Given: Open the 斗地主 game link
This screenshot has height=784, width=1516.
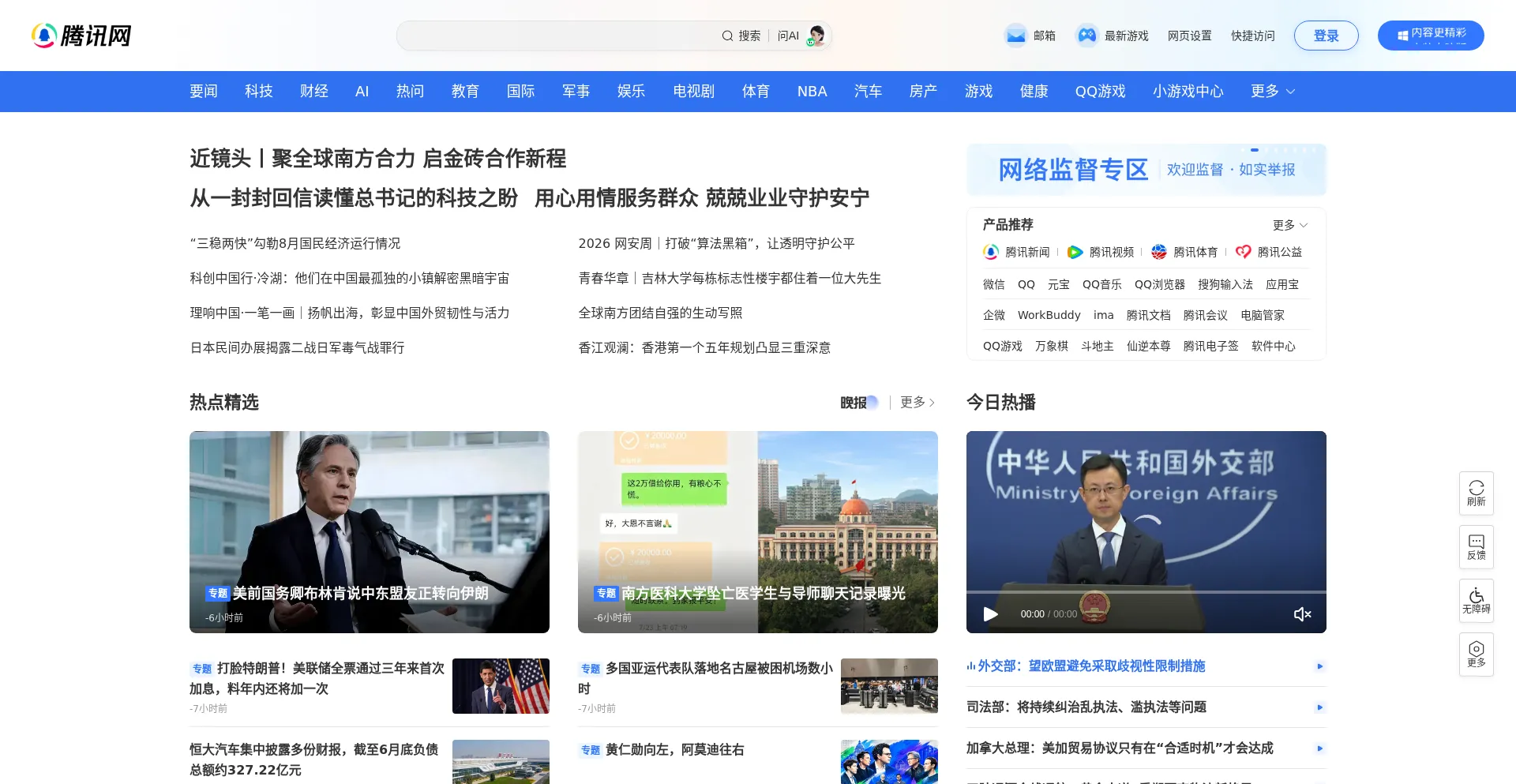Looking at the screenshot, I should pos(1097,346).
